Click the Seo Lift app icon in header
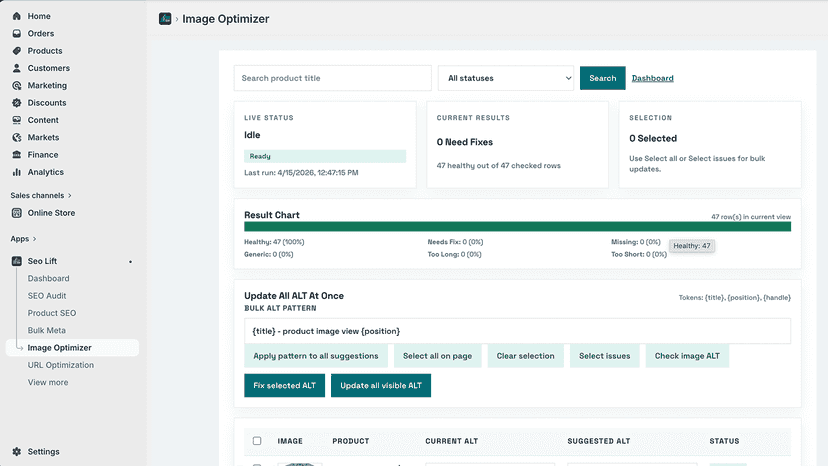The height and width of the screenshot is (466, 828). pos(165,19)
